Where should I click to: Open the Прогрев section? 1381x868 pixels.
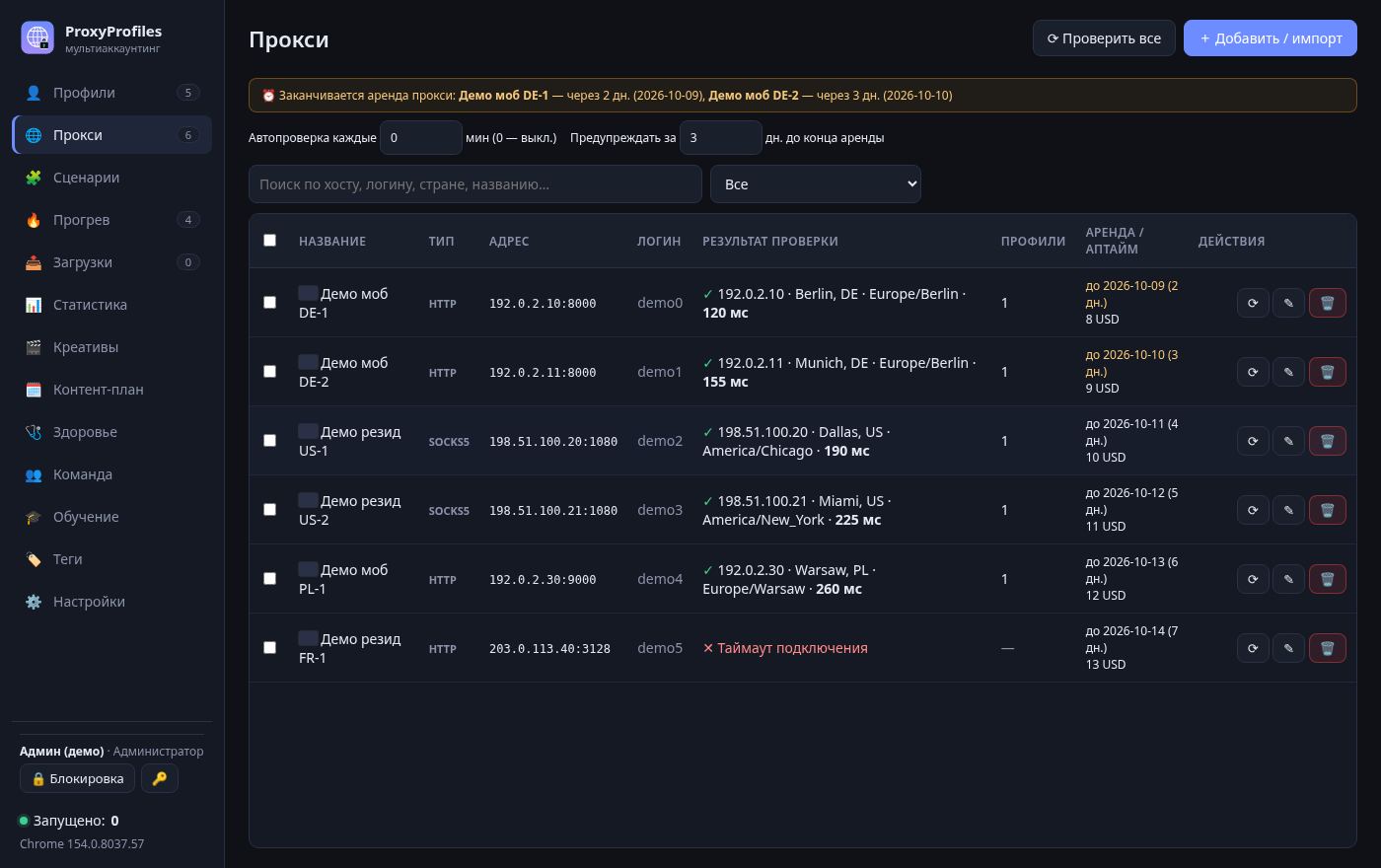[x=111, y=220]
